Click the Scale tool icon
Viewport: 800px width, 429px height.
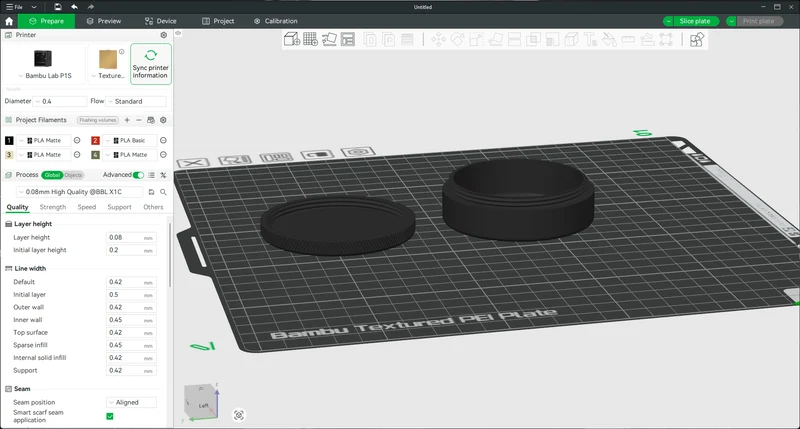pos(476,39)
